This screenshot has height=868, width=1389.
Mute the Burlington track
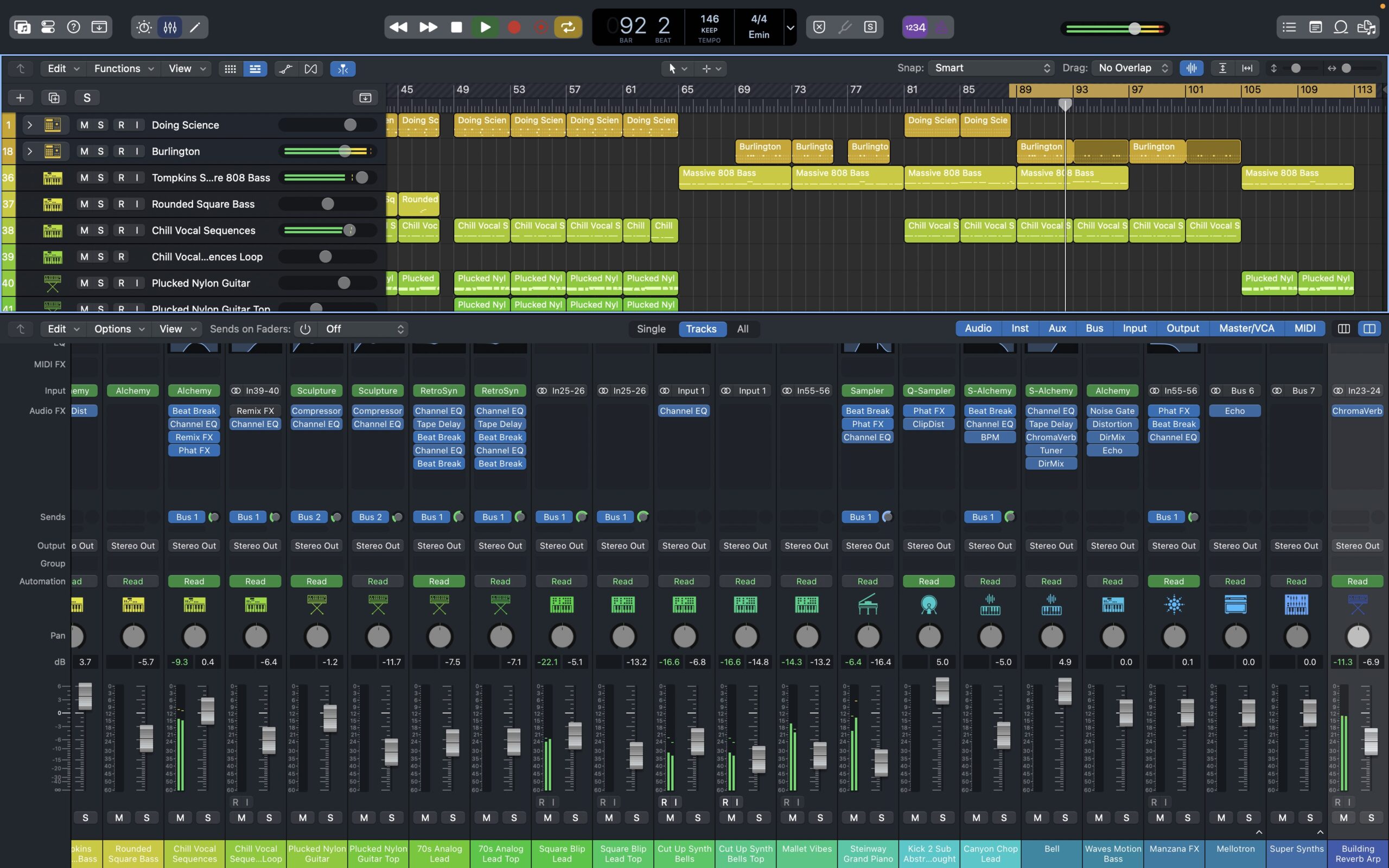(85, 151)
